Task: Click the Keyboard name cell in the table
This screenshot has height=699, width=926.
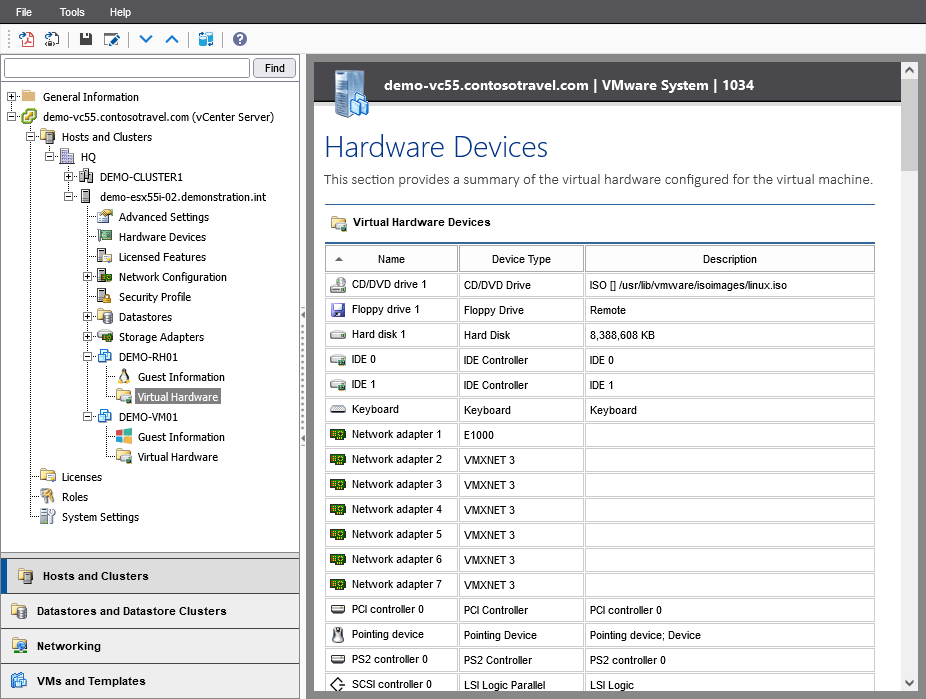Action: pos(391,410)
